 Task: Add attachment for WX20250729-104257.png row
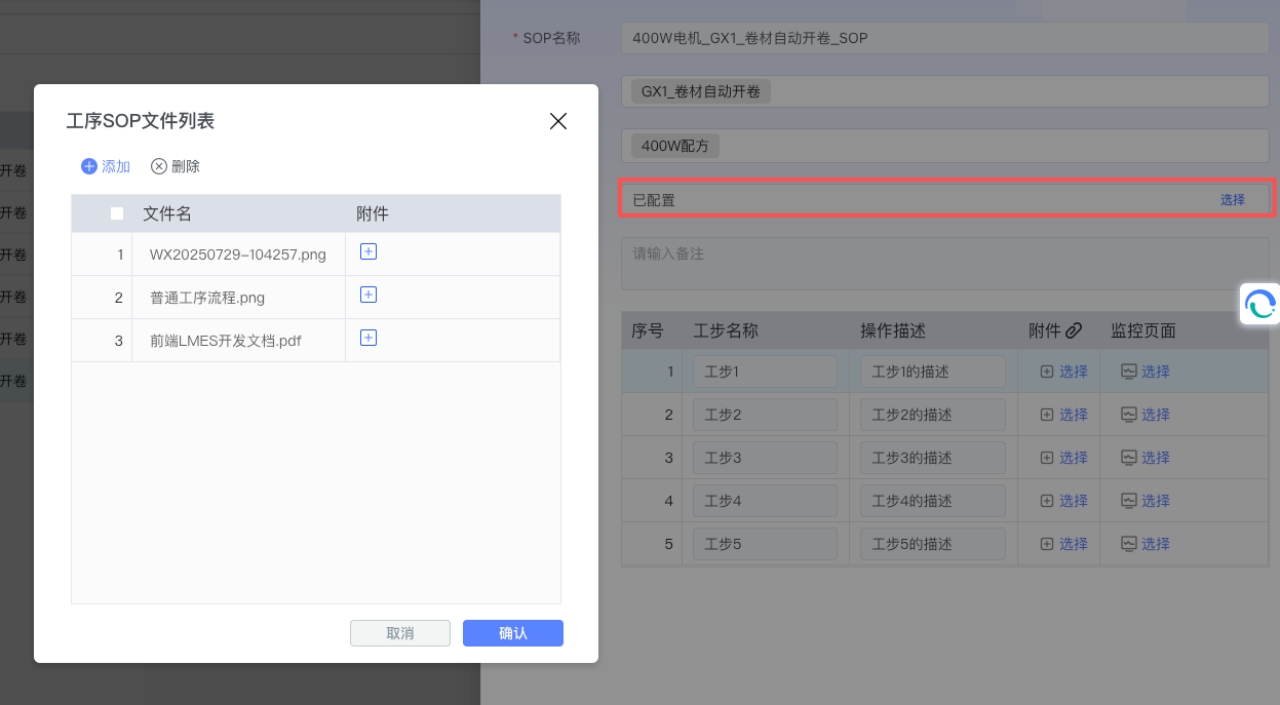click(368, 252)
